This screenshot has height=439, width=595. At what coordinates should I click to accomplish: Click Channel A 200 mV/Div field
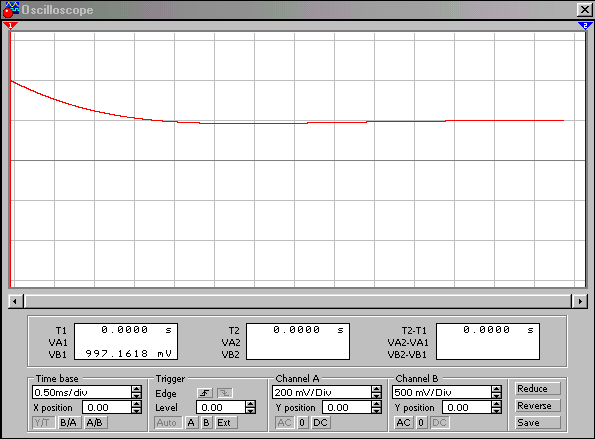[x=322, y=392]
